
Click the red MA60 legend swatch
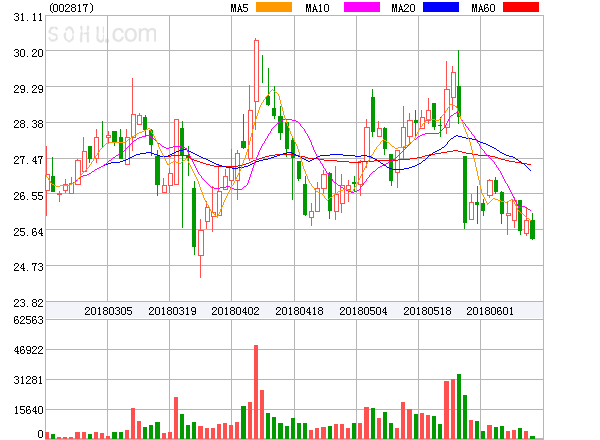[x=521, y=7]
